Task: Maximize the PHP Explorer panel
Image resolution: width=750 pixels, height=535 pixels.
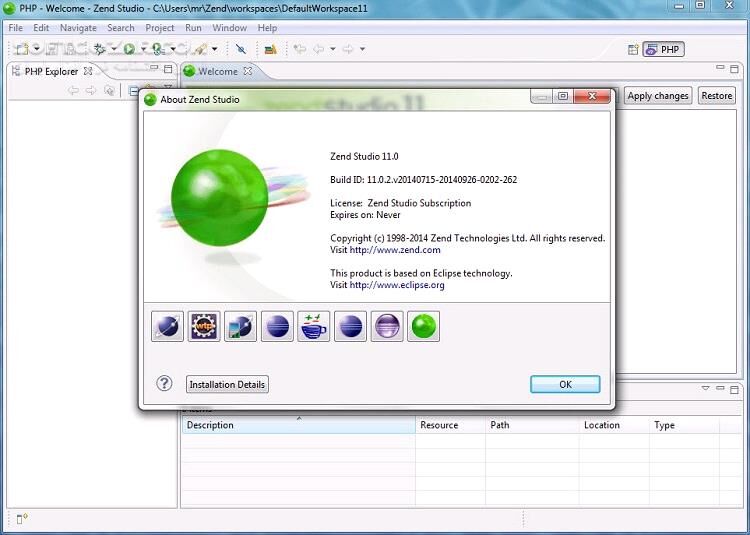Action: pyautogui.click(x=168, y=69)
